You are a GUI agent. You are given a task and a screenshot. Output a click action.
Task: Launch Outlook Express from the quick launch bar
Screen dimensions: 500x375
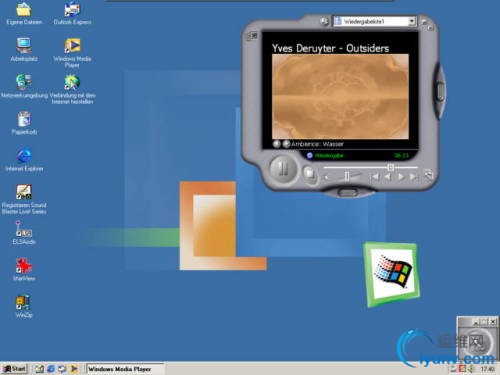tap(62, 369)
